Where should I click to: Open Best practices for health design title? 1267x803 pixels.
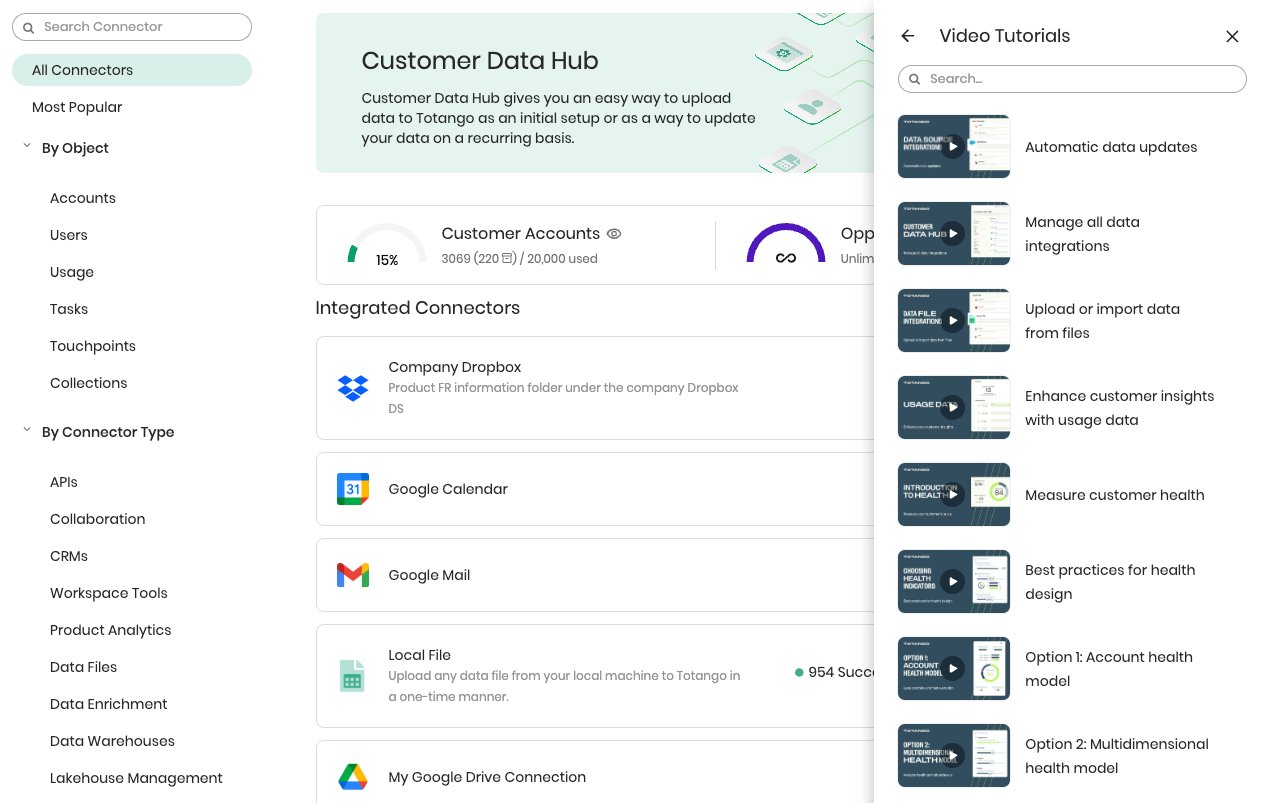(x=1110, y=582)
